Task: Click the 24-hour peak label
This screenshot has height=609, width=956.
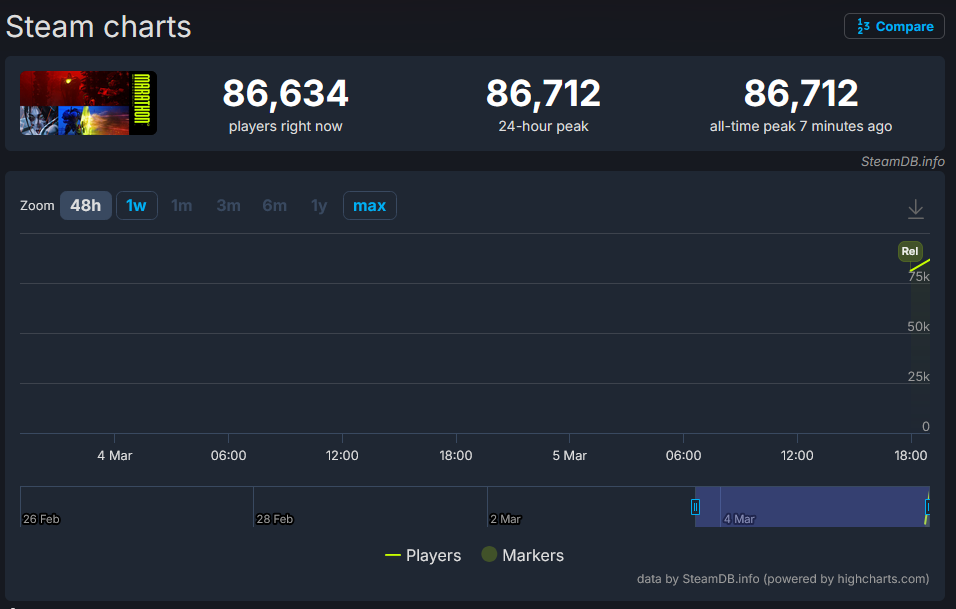Action: coord(543,126)
